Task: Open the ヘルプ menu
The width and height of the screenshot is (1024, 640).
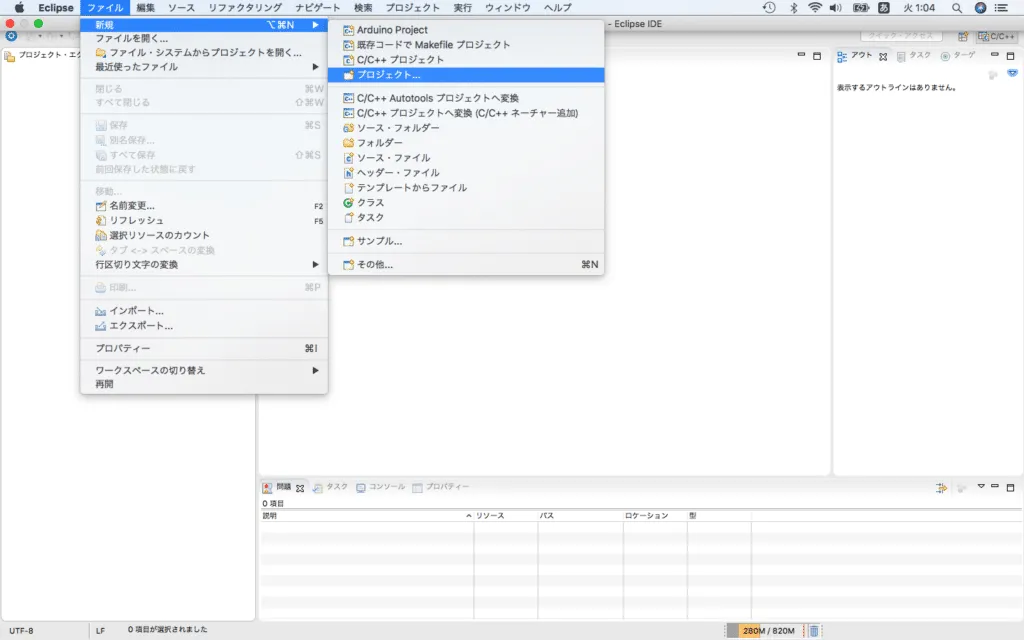Action: click(x=557, y=8)
